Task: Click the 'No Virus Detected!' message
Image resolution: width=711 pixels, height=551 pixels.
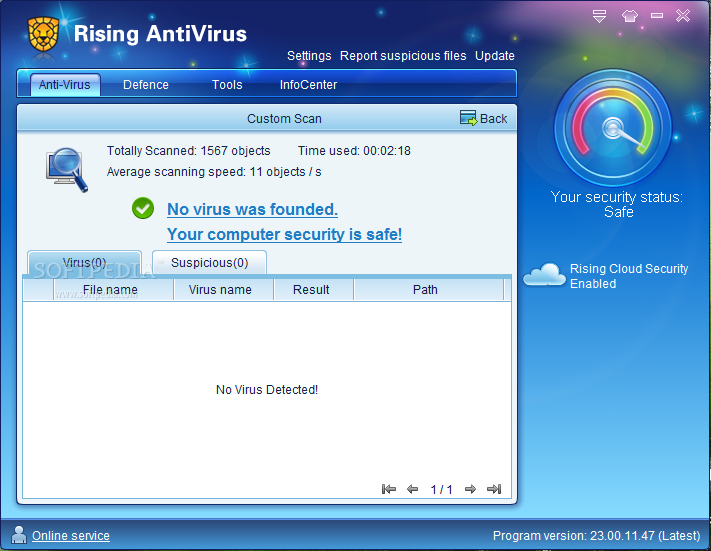Action: coord(267,390)
